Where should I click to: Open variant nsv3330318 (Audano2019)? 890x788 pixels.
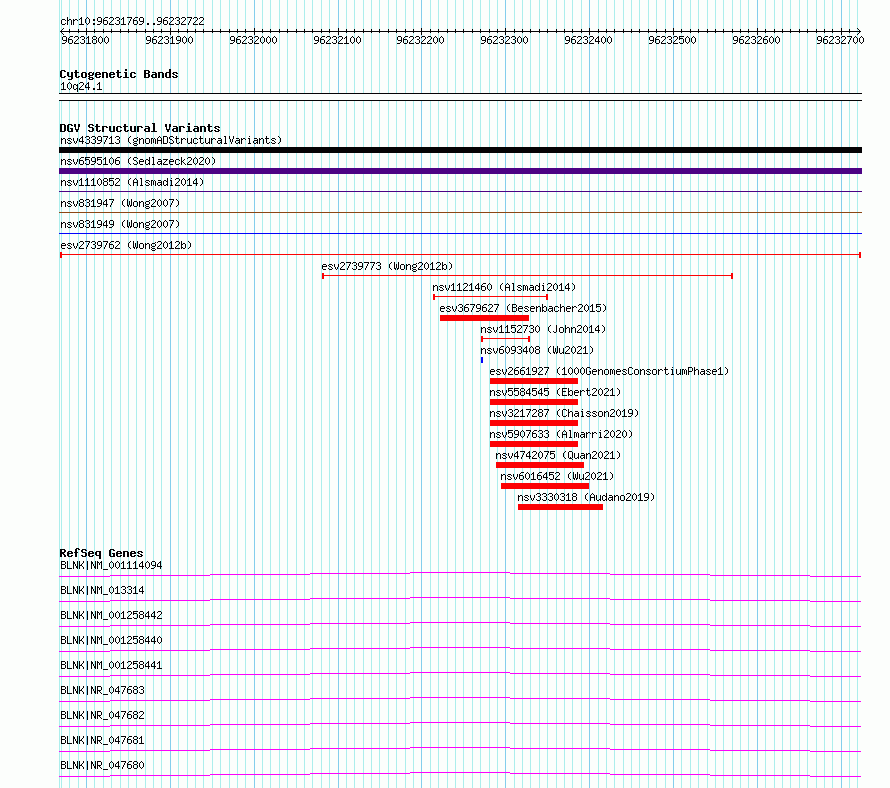click(x=586, y=497)
